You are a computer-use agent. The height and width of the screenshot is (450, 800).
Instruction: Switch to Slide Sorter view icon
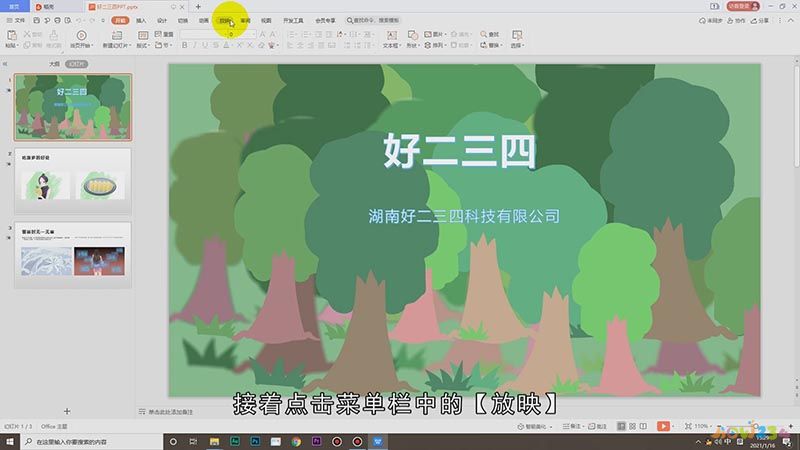coord(632,426)
